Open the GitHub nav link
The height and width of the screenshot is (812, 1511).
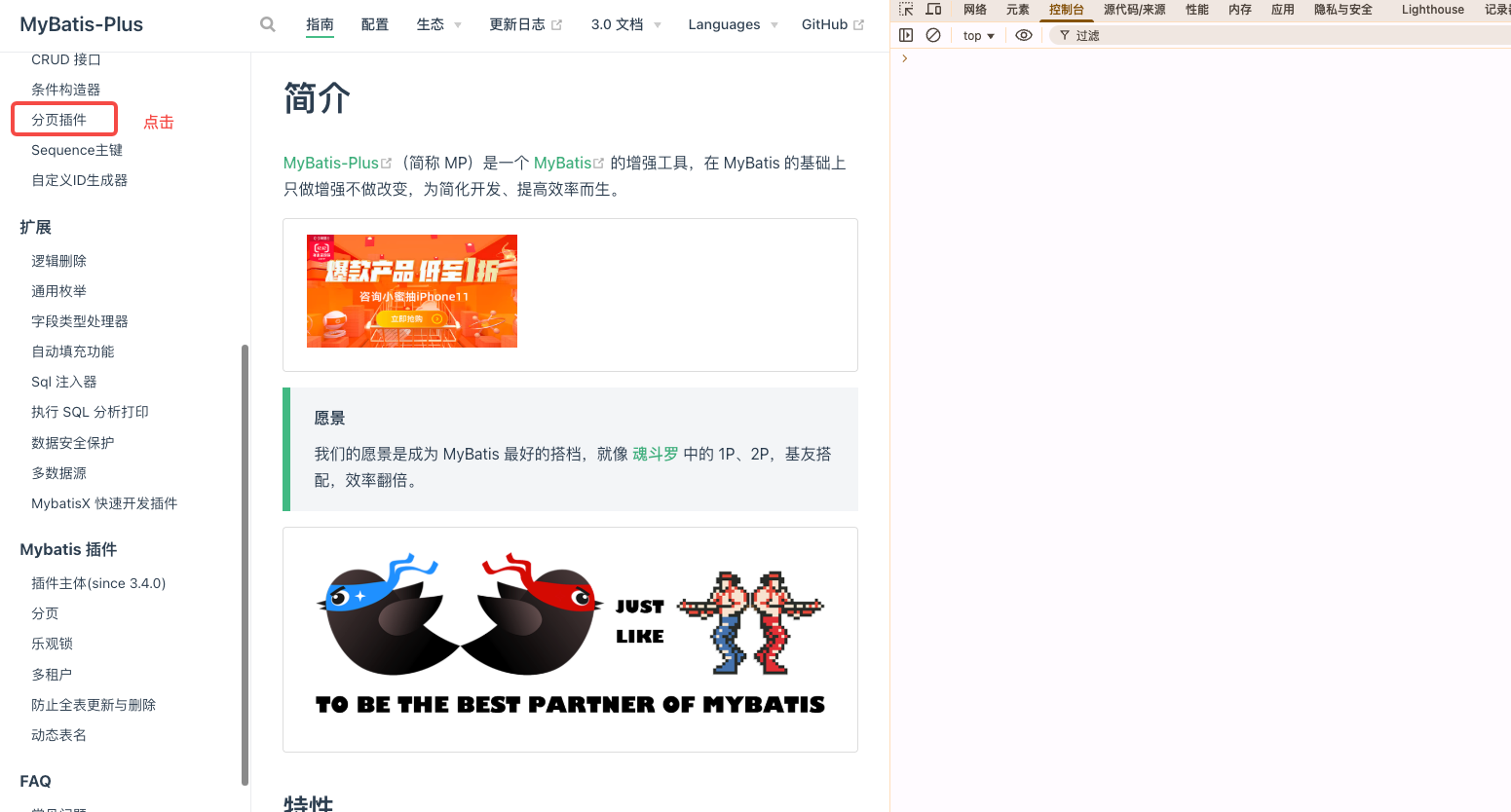pyautogui.click(x=833, y=24)
